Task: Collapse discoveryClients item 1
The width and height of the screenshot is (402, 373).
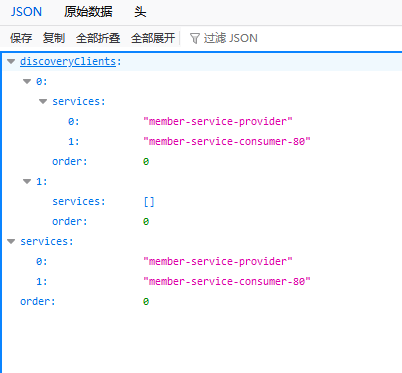Action: pyautogui.click(x=27, y=181)
